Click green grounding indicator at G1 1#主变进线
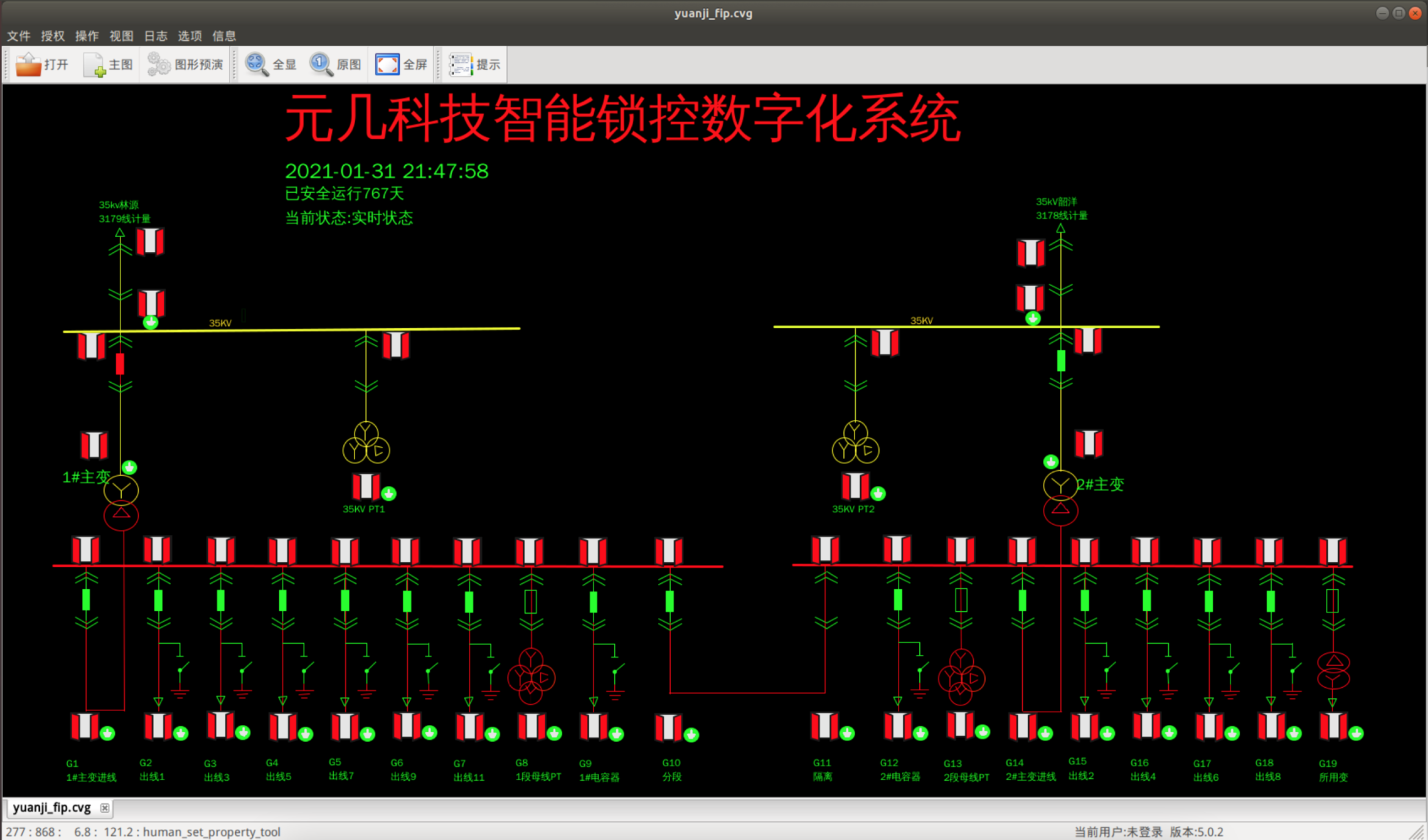Image resolution: width=1428 pixels, height=840 pixels. pyautogui.click(x=108, y=733)
